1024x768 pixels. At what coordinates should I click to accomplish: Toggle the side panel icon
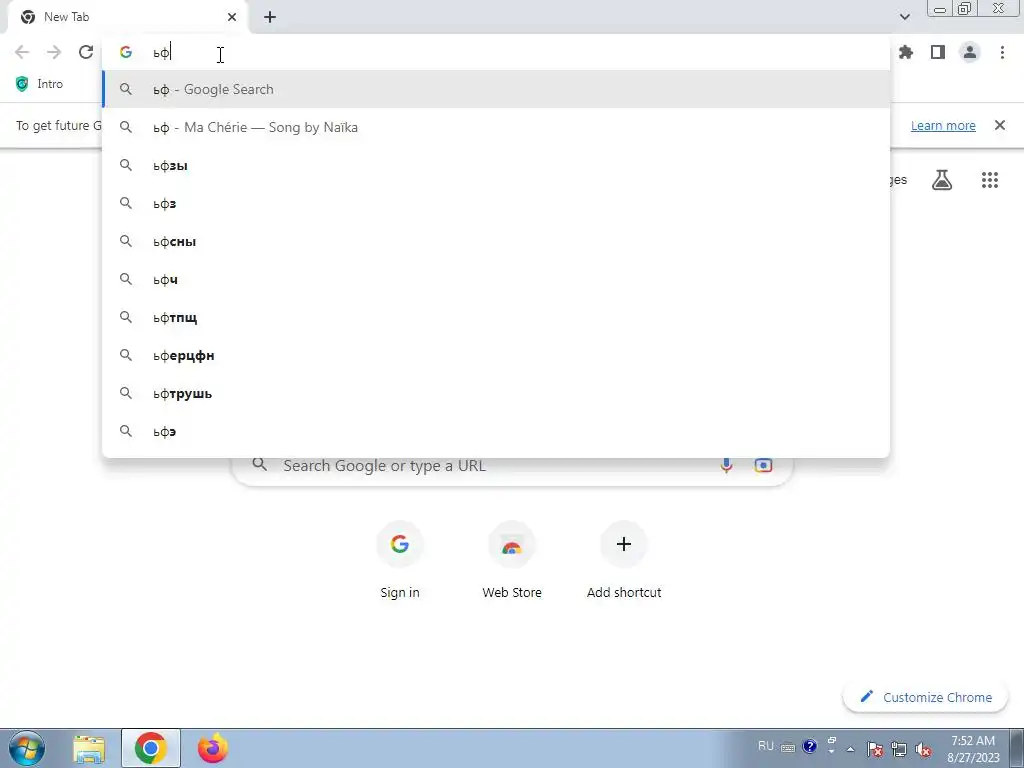[938, 52]
